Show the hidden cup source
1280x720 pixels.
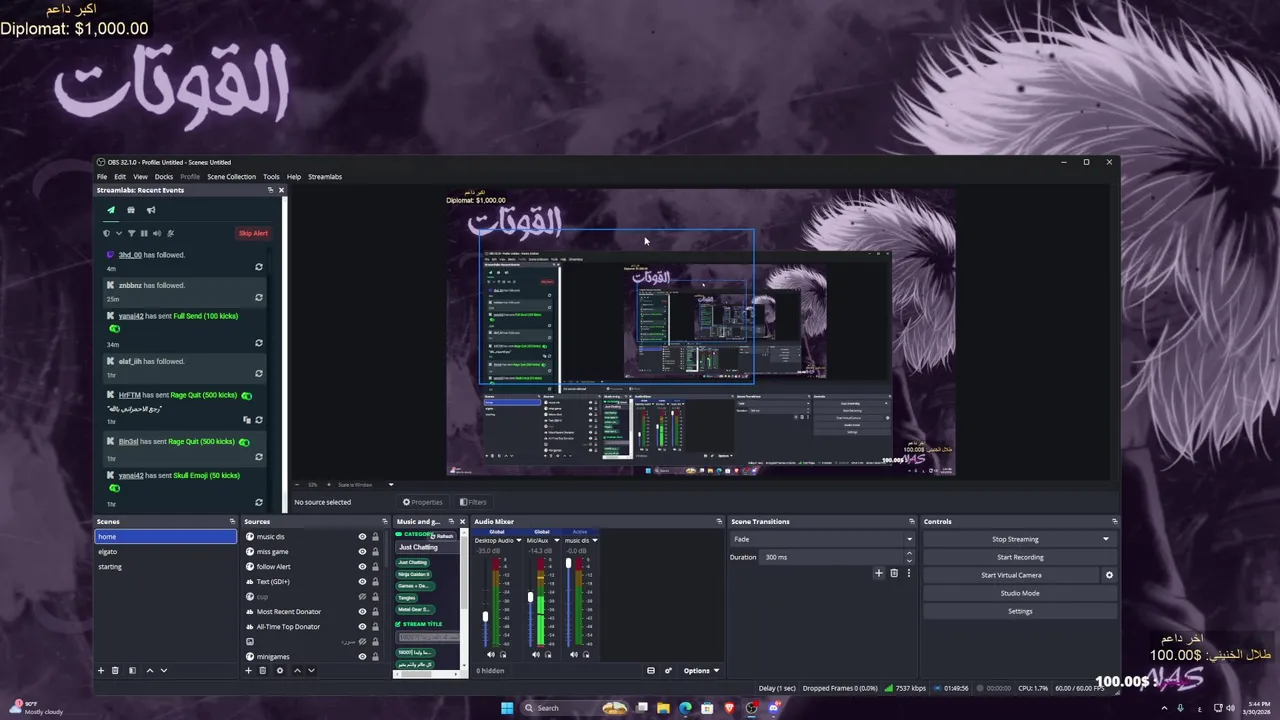click(362, 597)
